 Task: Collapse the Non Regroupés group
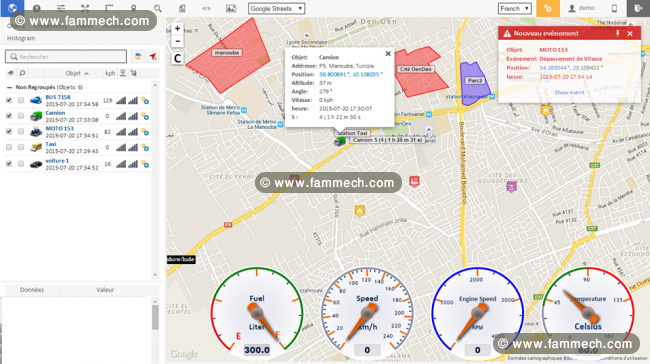coord(9,87)
